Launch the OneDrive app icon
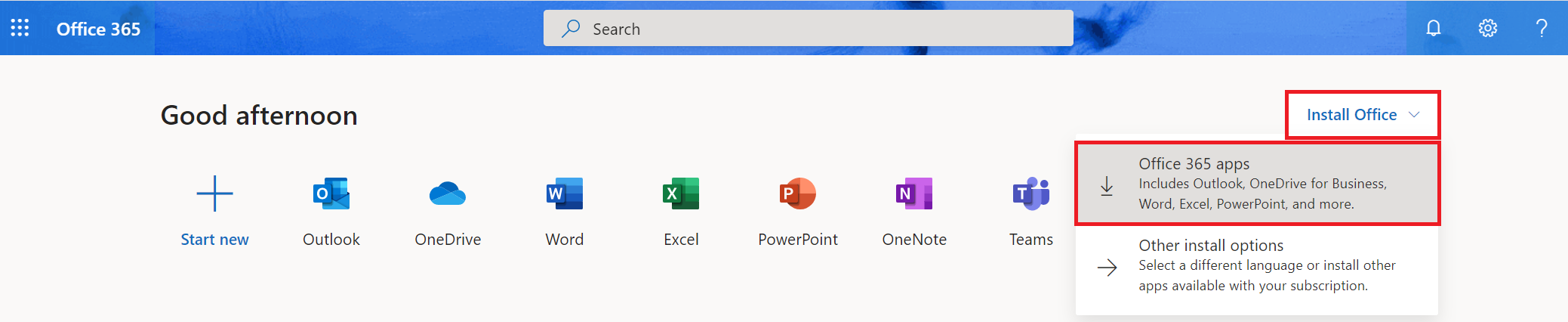The width and height of the screenshot is (1568, 322). click(x=448, y=194)
